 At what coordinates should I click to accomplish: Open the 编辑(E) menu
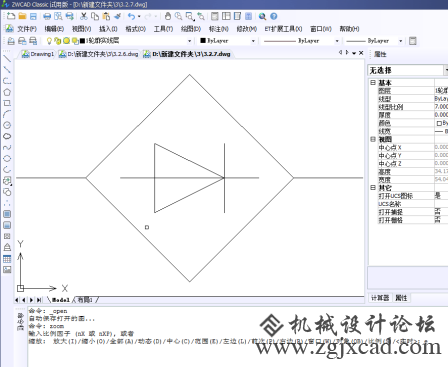coord(54,29)
